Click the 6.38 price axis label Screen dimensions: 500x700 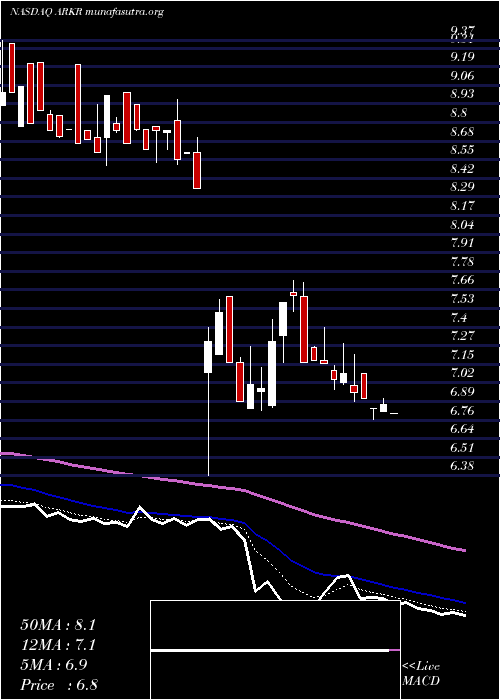click(x=462, y=466)
